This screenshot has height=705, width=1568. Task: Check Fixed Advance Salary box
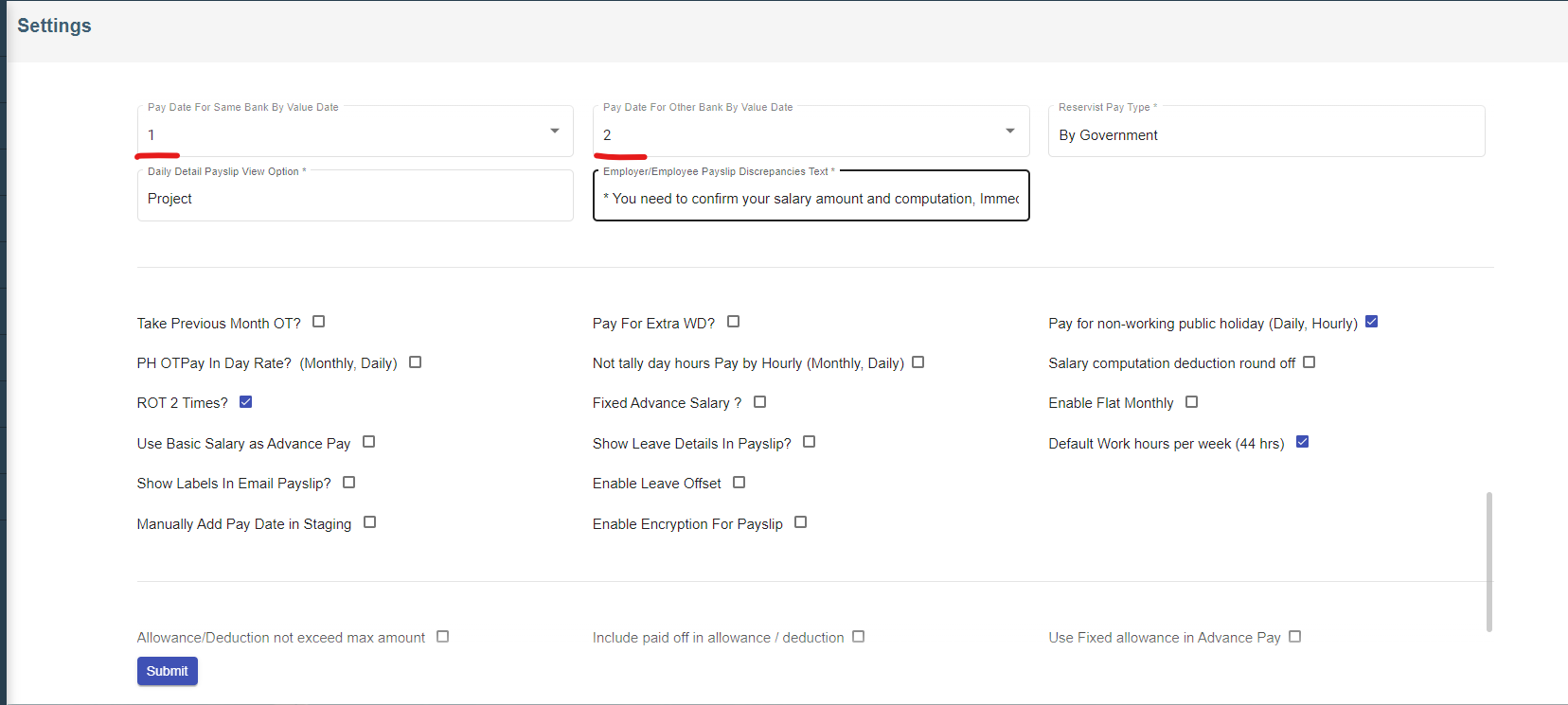(760, 402)
